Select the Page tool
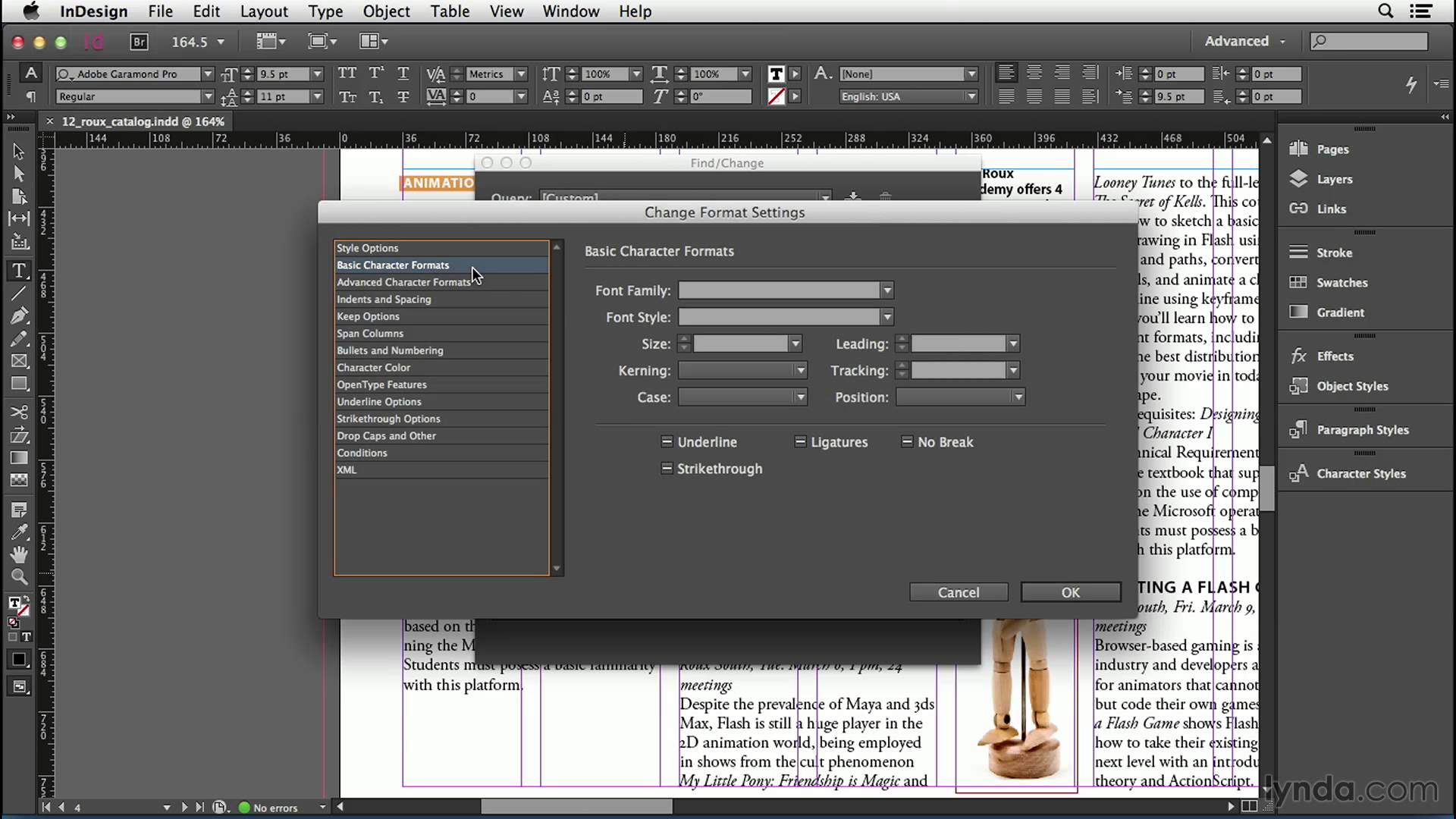 tap(19, 196)
